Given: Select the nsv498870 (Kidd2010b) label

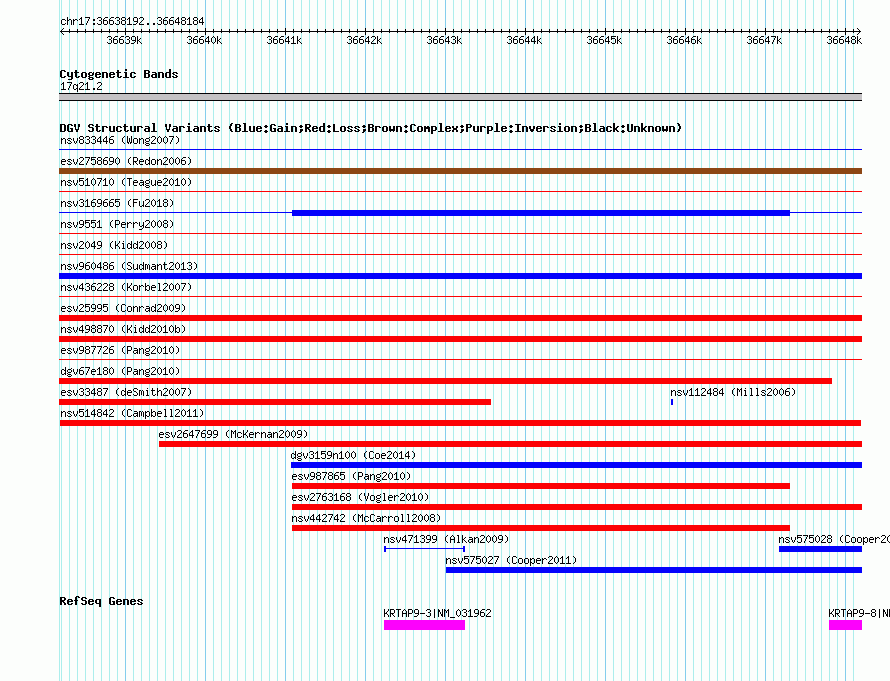Looking at the screenshot, I should point(123,329).
